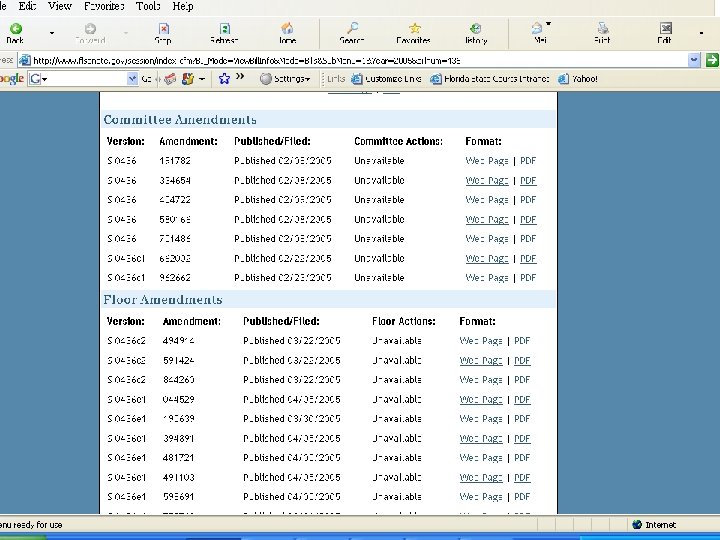The image size is (720, 540).
Task: Open the Search toolbar button
Action: click(351, 32)
